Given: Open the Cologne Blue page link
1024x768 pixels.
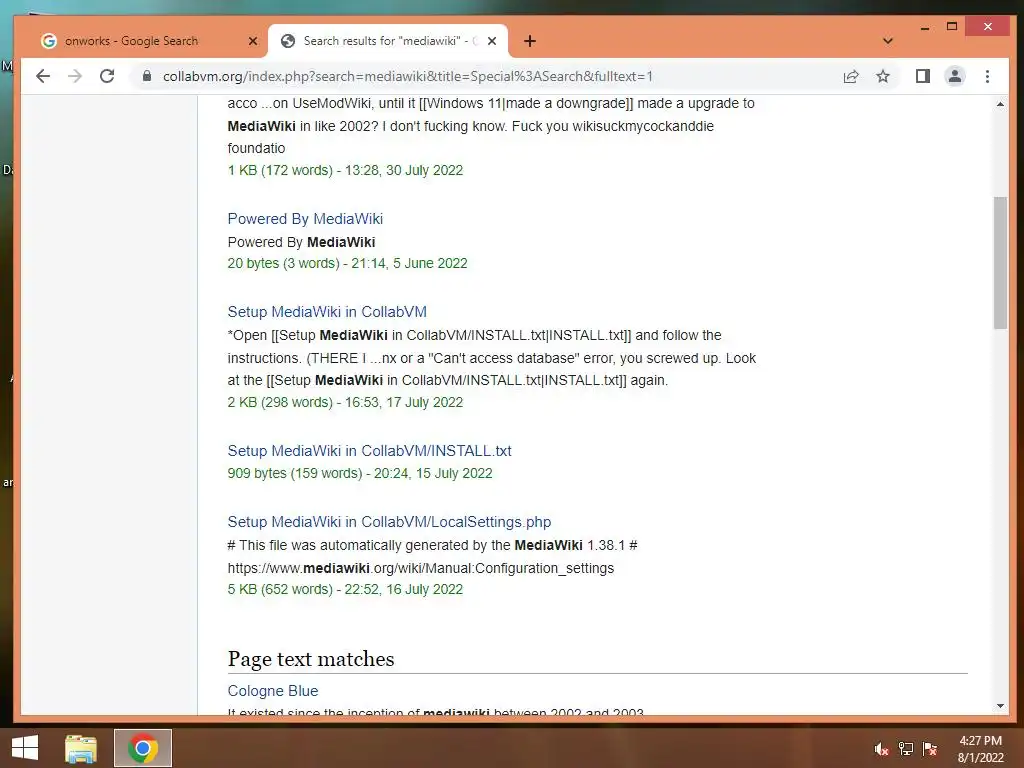Looking at the screenshot, I should click(273, 690).
